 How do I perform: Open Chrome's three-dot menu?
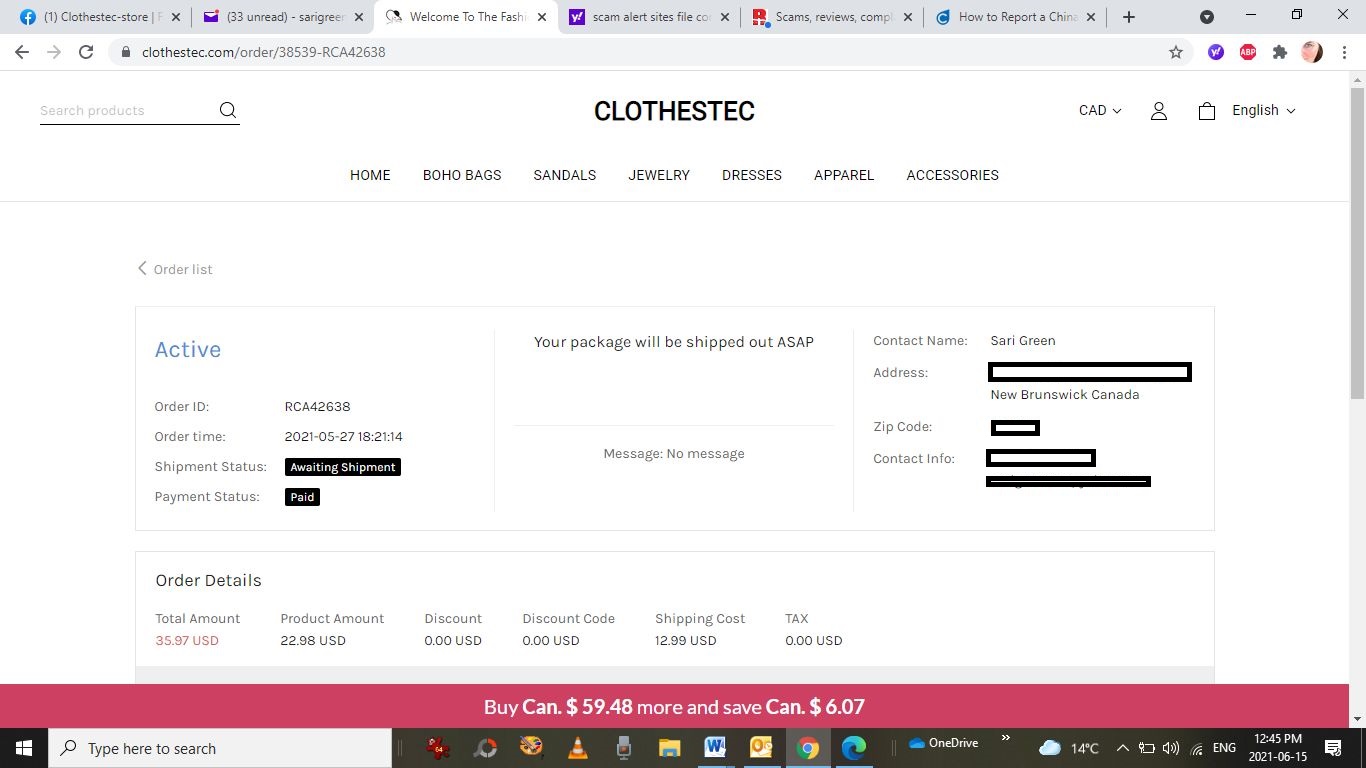tap(1345, 52)
